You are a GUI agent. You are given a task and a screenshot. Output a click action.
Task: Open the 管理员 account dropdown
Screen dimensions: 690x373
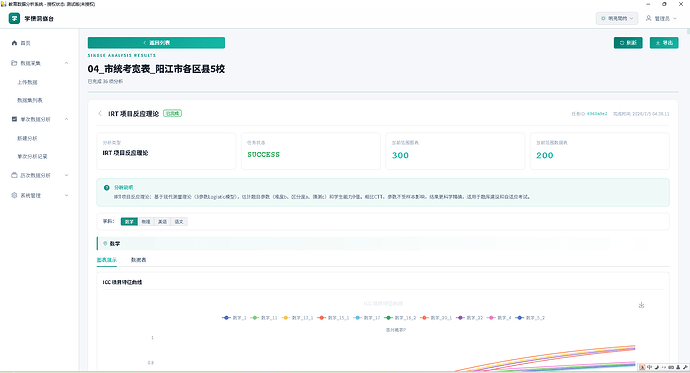(661, 18)
